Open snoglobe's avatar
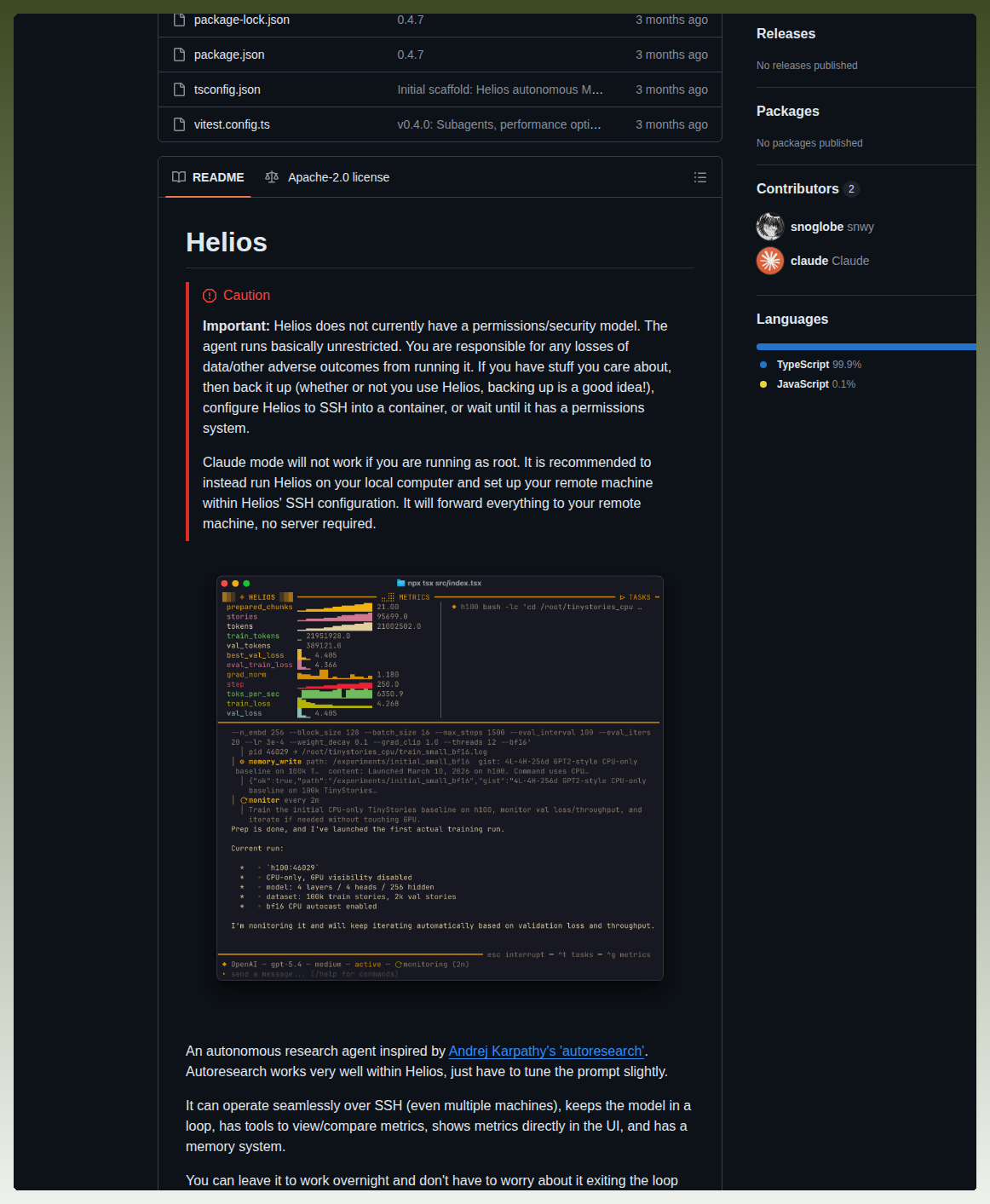The image size is (990, 1204). tap(770, 227)
